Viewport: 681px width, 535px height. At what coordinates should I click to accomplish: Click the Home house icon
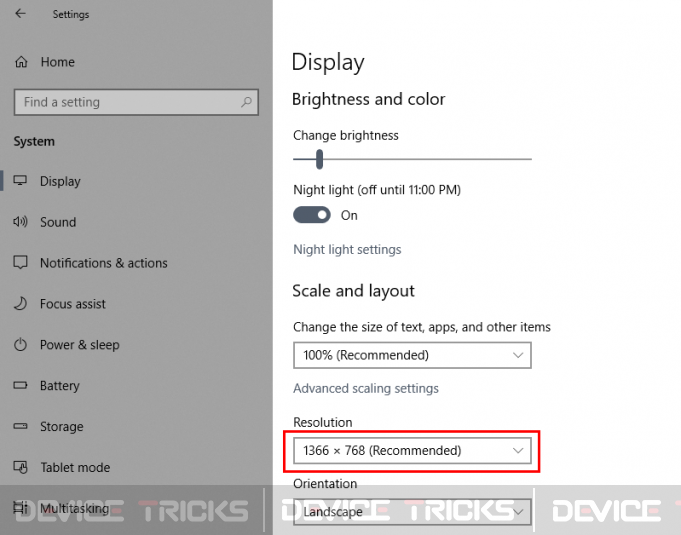[x=21, y=62]
